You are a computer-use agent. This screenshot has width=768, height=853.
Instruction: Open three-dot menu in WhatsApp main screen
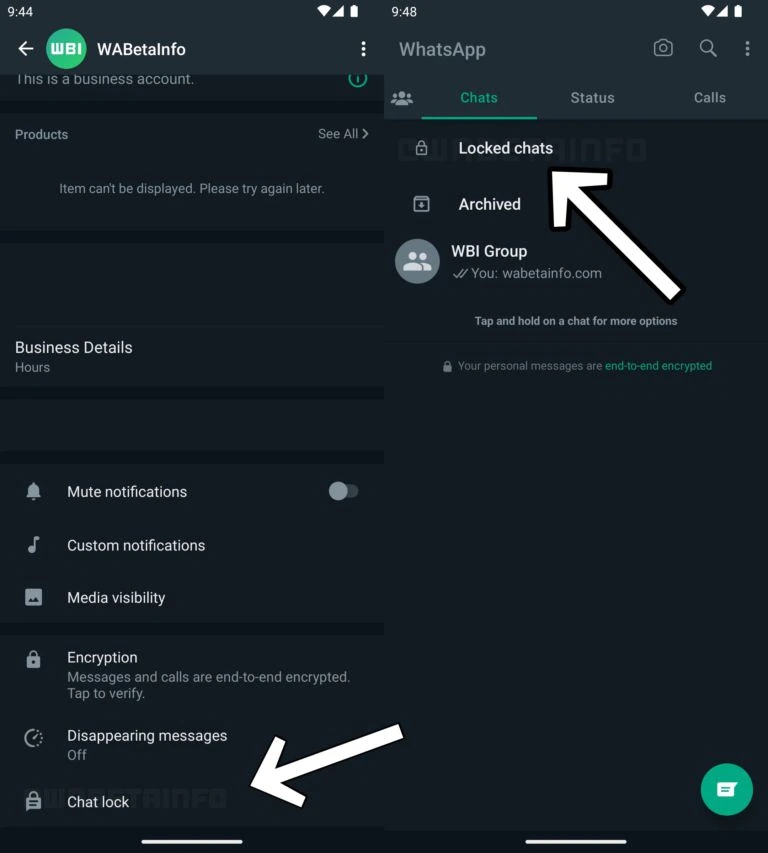pyautogui.click(x=747, y=48)
